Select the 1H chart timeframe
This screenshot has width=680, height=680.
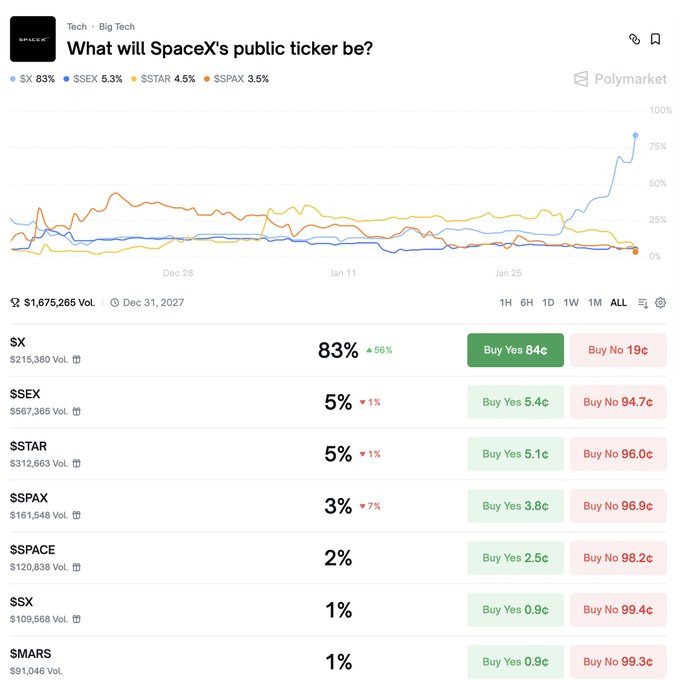click(506, 302)
